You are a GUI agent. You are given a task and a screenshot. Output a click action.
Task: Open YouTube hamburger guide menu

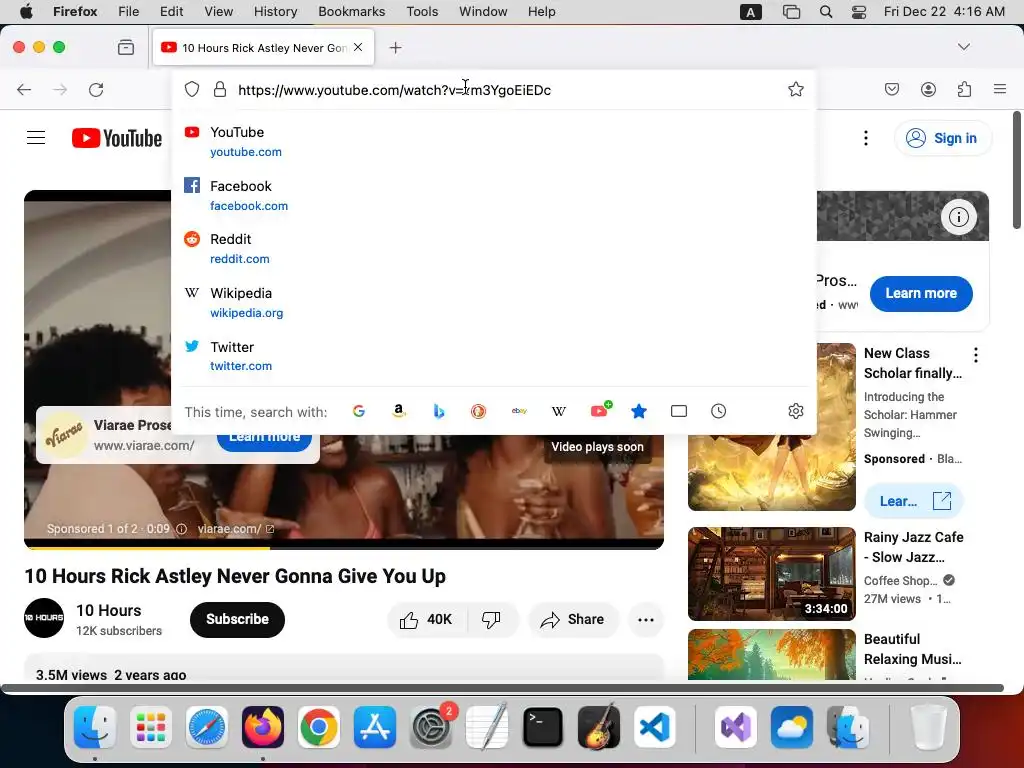click(x=36, y=138)
